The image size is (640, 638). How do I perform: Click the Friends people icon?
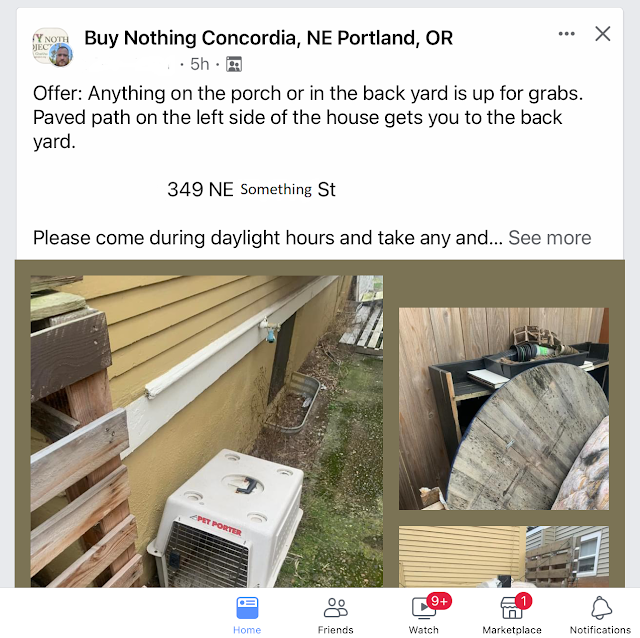[336, 608]
